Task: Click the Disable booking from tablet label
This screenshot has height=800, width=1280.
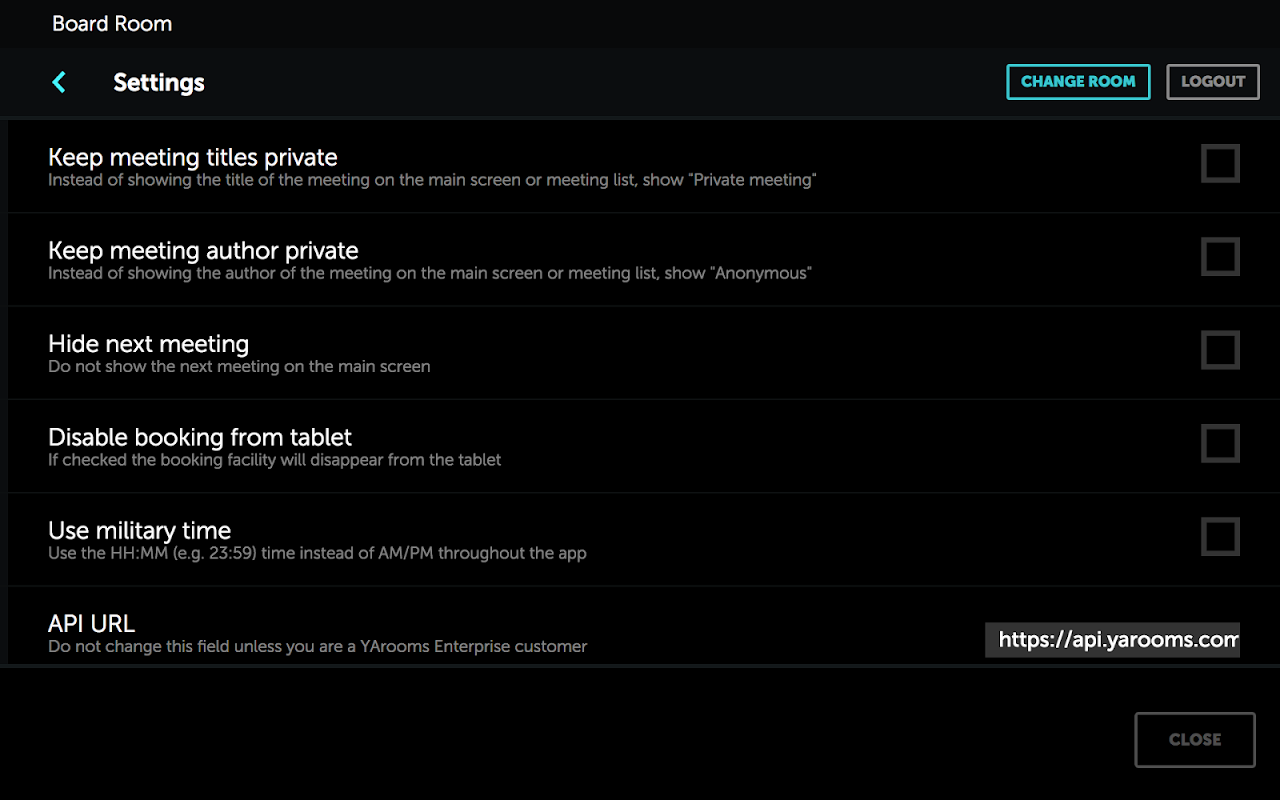Action: (x=200, y=437)
